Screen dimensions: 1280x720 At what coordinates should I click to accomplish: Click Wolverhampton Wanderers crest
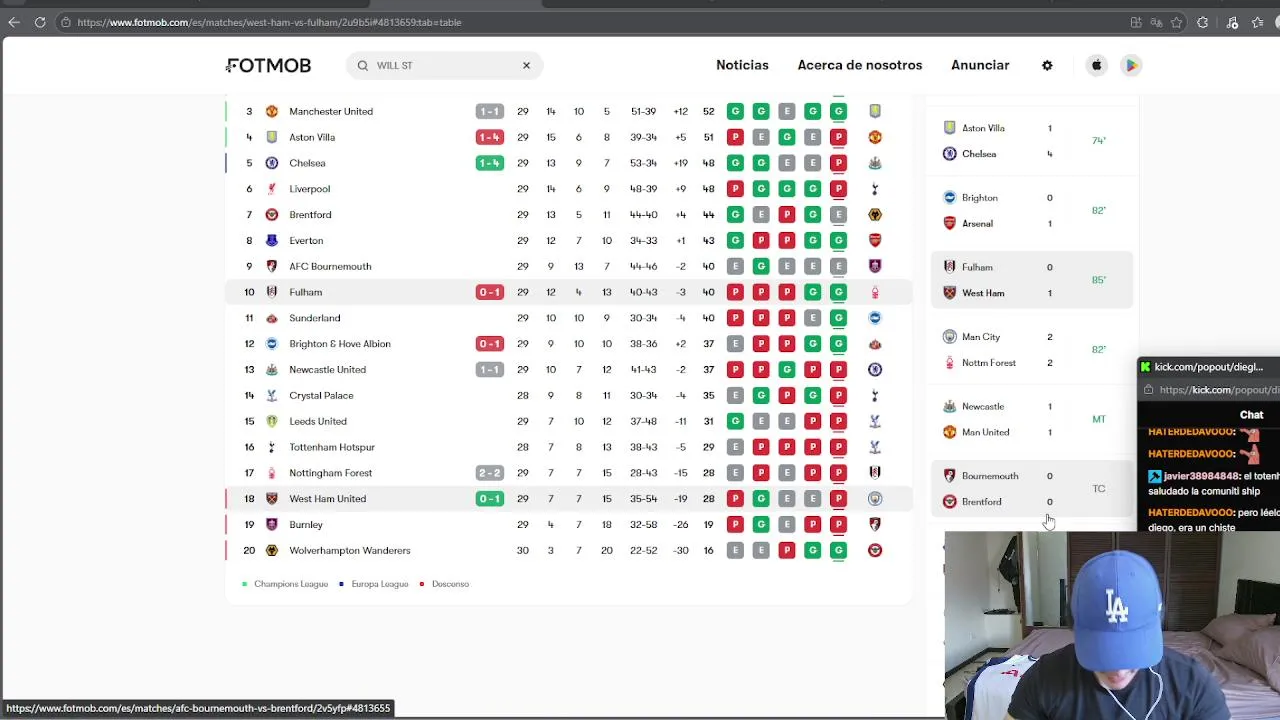point(271,550)
